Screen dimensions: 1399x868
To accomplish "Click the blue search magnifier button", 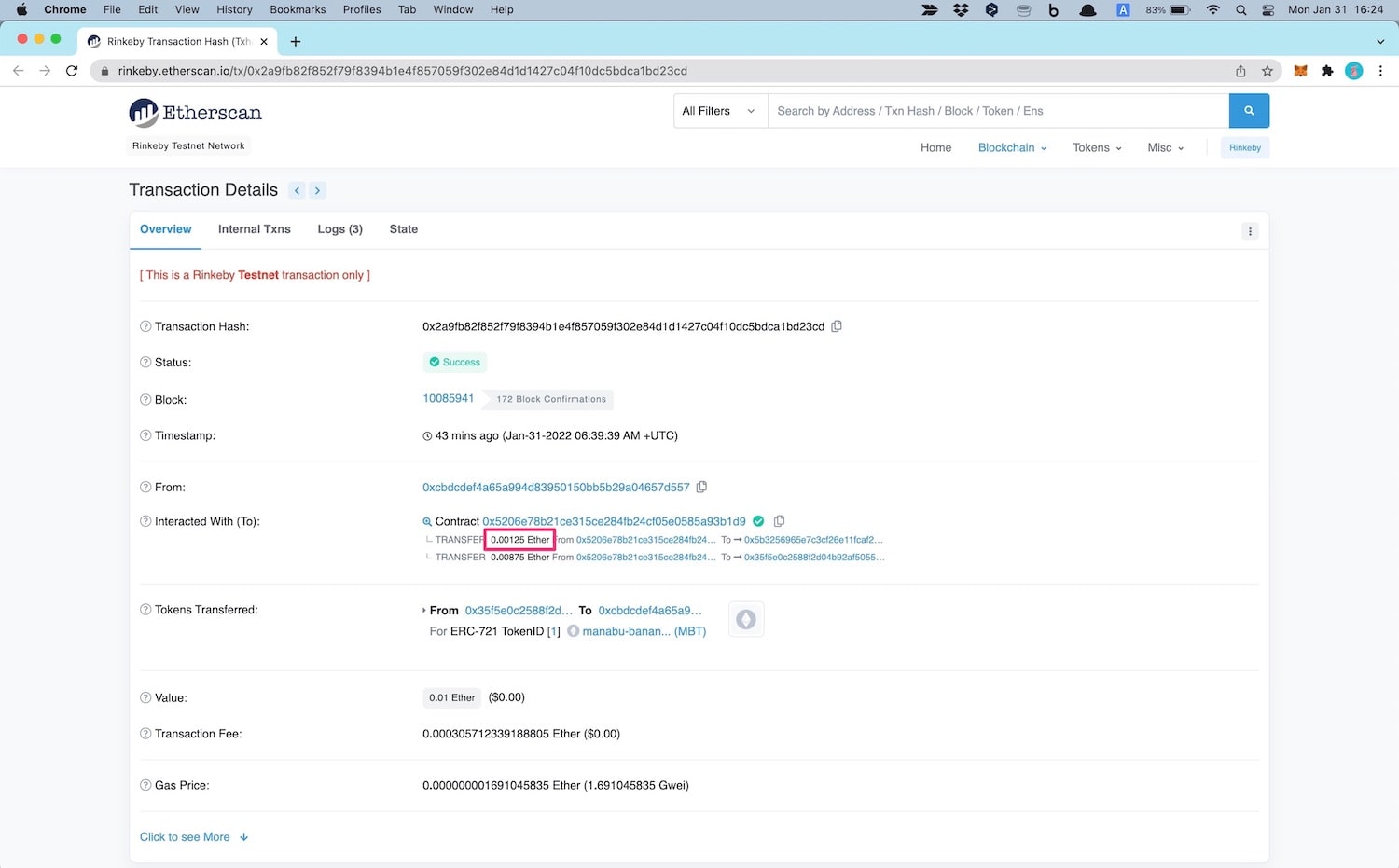I will point(1249,111).
